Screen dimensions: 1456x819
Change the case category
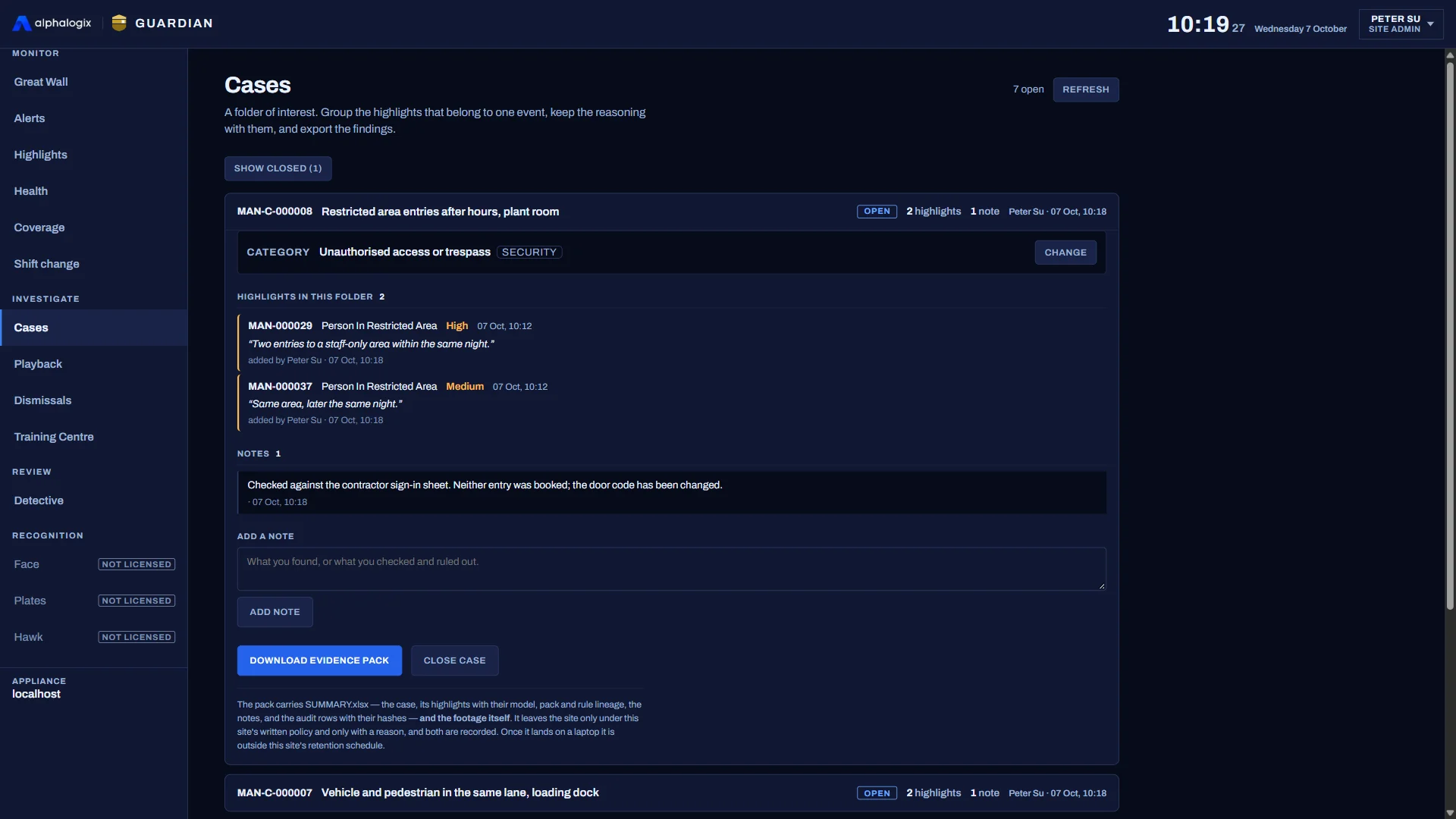pos(1065,253)
